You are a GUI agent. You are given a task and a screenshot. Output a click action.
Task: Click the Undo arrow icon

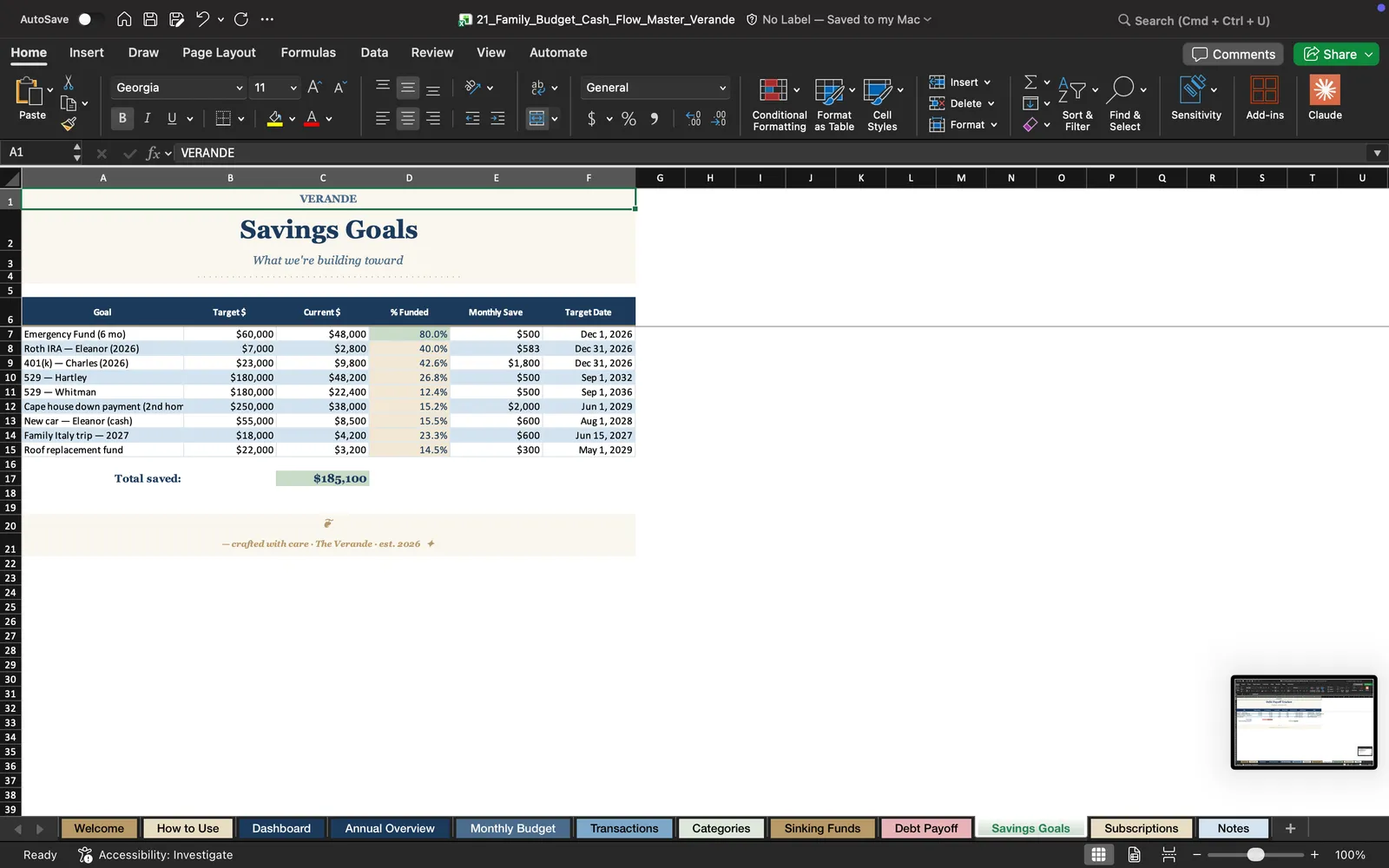[x=202, y=19]
